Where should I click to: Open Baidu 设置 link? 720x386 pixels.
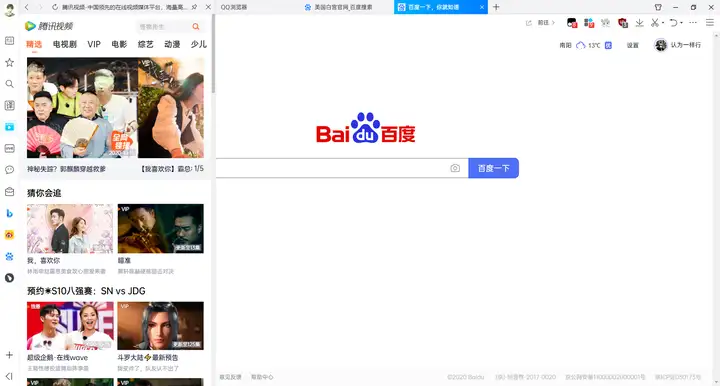click(633, 45)
